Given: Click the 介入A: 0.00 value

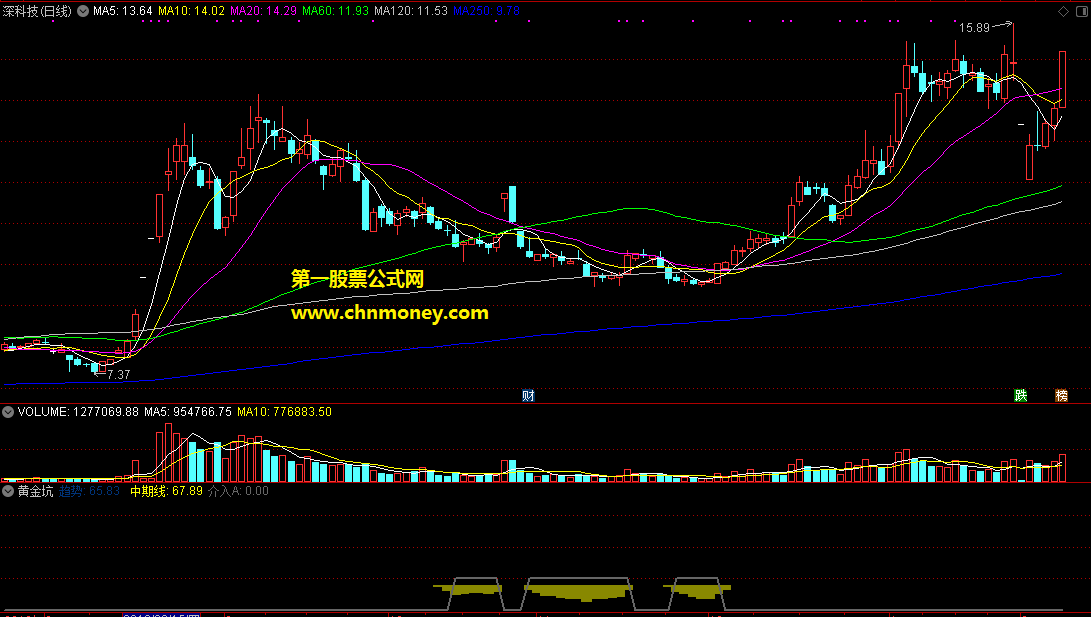Looking at the screenshot, I should pyautogui.click(x=238, y=491).
